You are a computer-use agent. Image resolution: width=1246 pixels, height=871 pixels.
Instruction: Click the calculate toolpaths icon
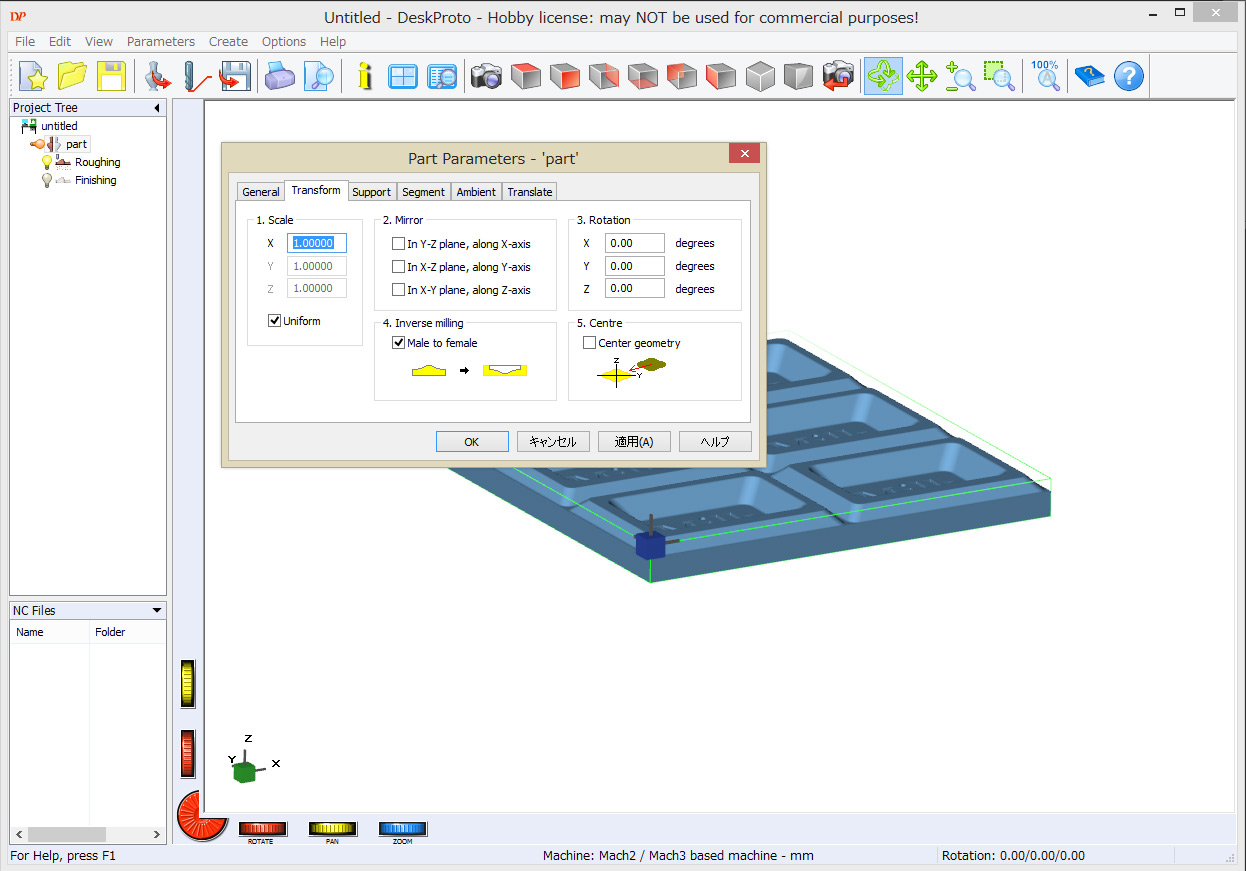196,76
